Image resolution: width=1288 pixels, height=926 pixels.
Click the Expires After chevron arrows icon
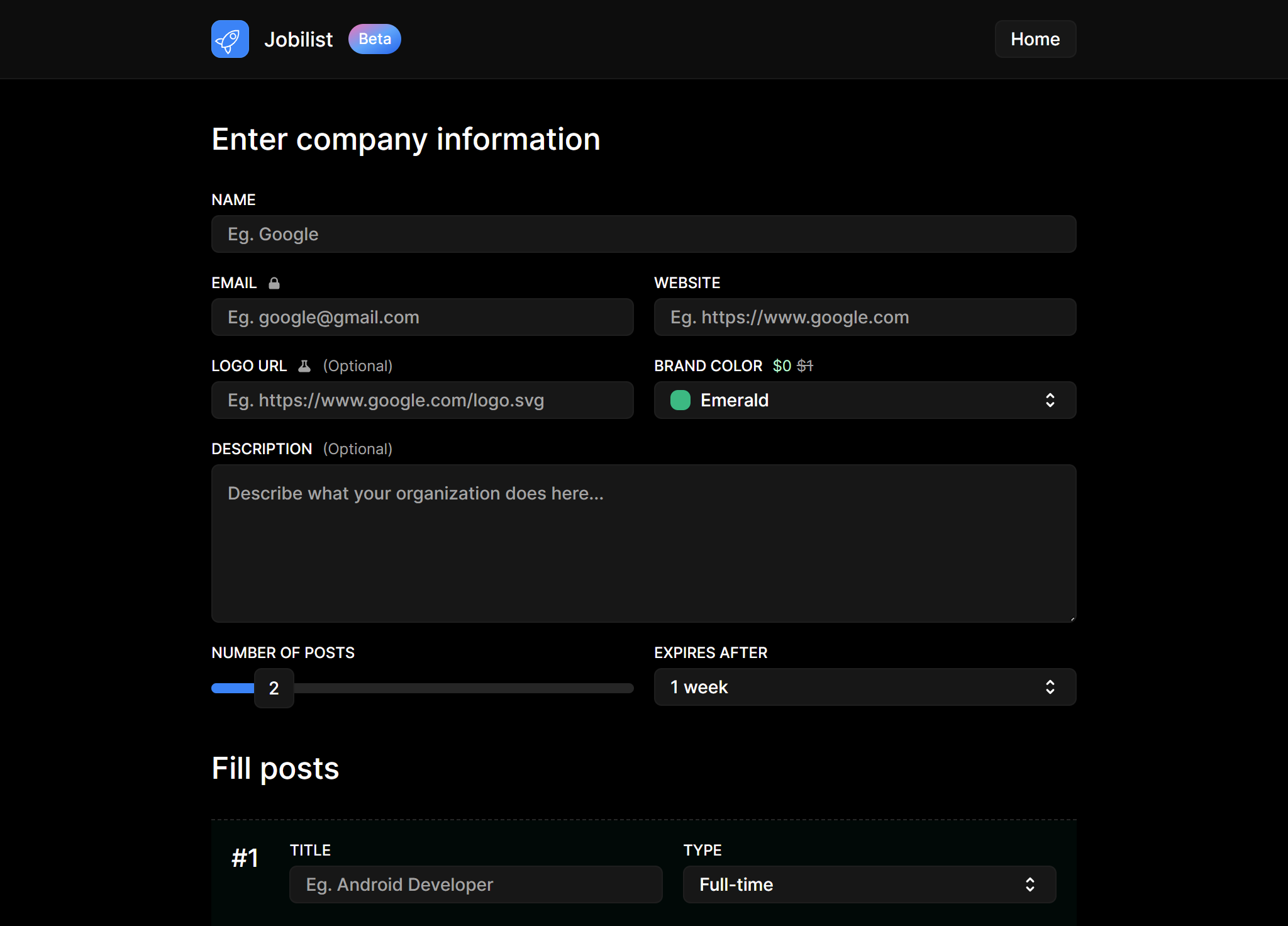(x=1050, y=687)
